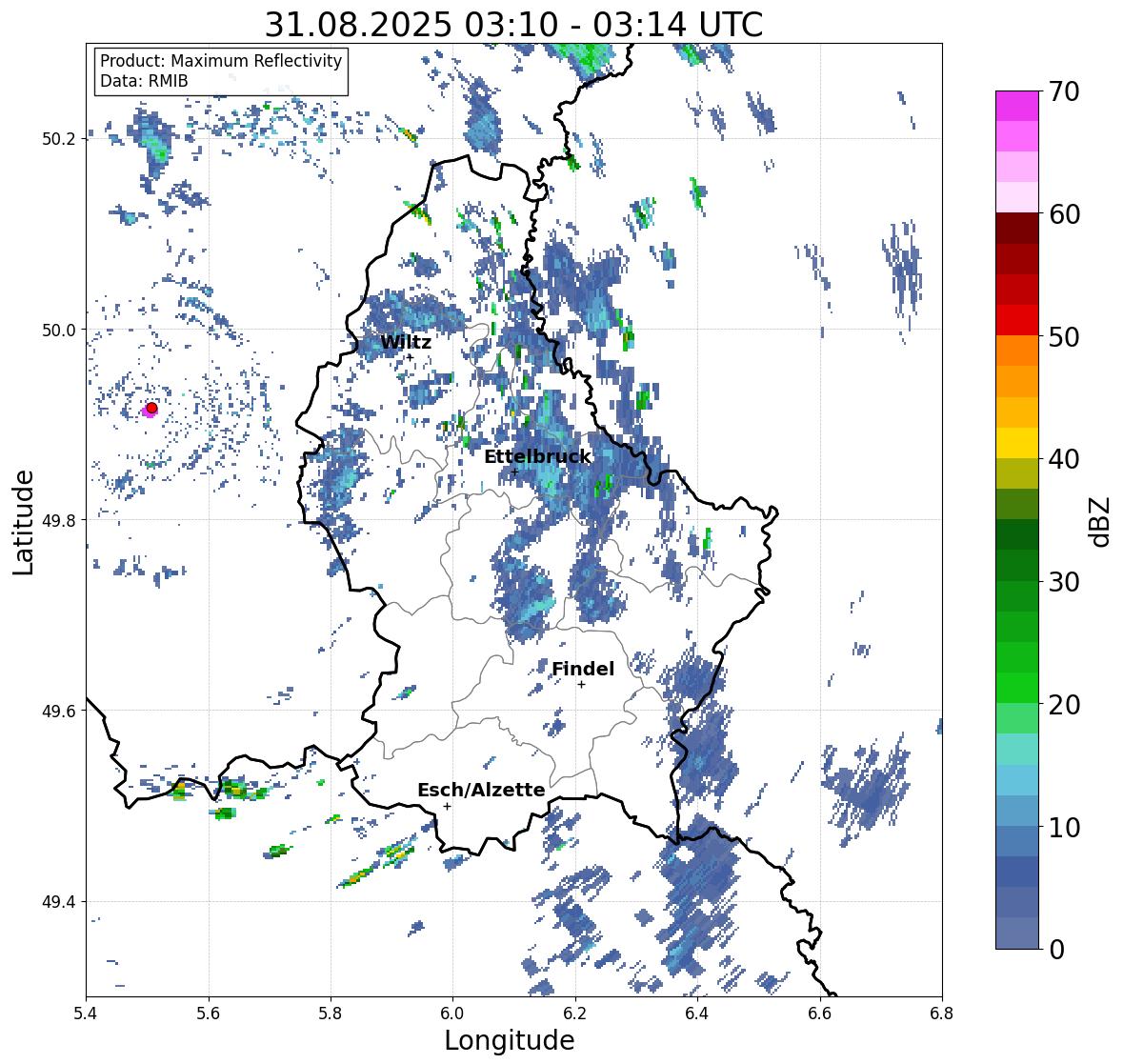1123x1064 pixels.
Task: Click the 50 value on the colorbar
Action: pyautogui.click(x=1064, y=337)
